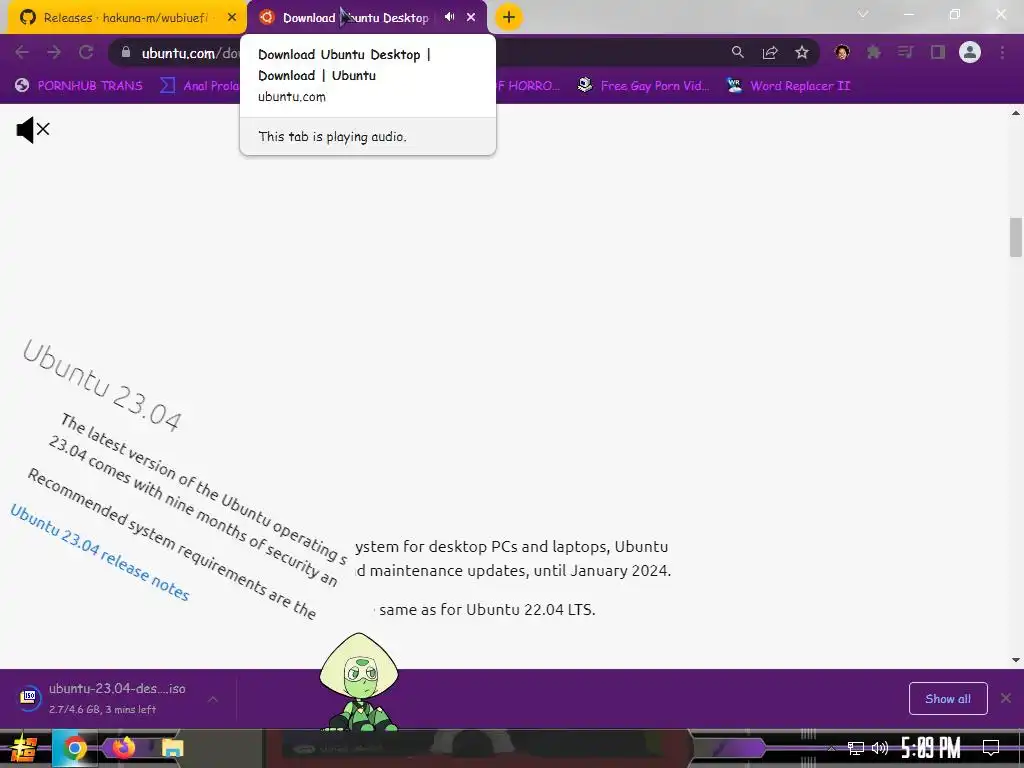Click the zoom magnifier icon in the address bar

[x=738, y=52]
